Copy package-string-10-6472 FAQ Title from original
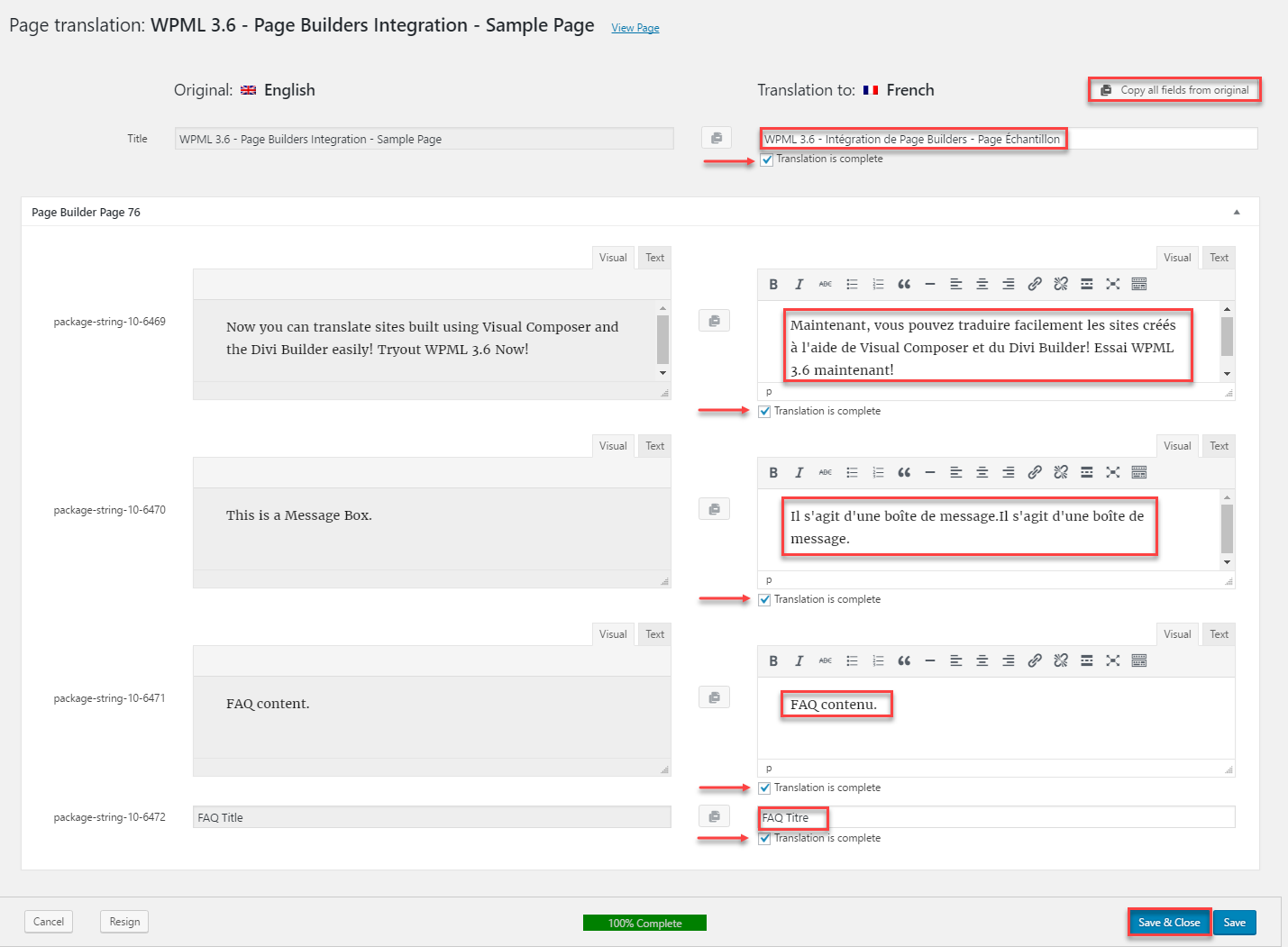The width and height of the screenshot is (1288, 947). (715, 816)
